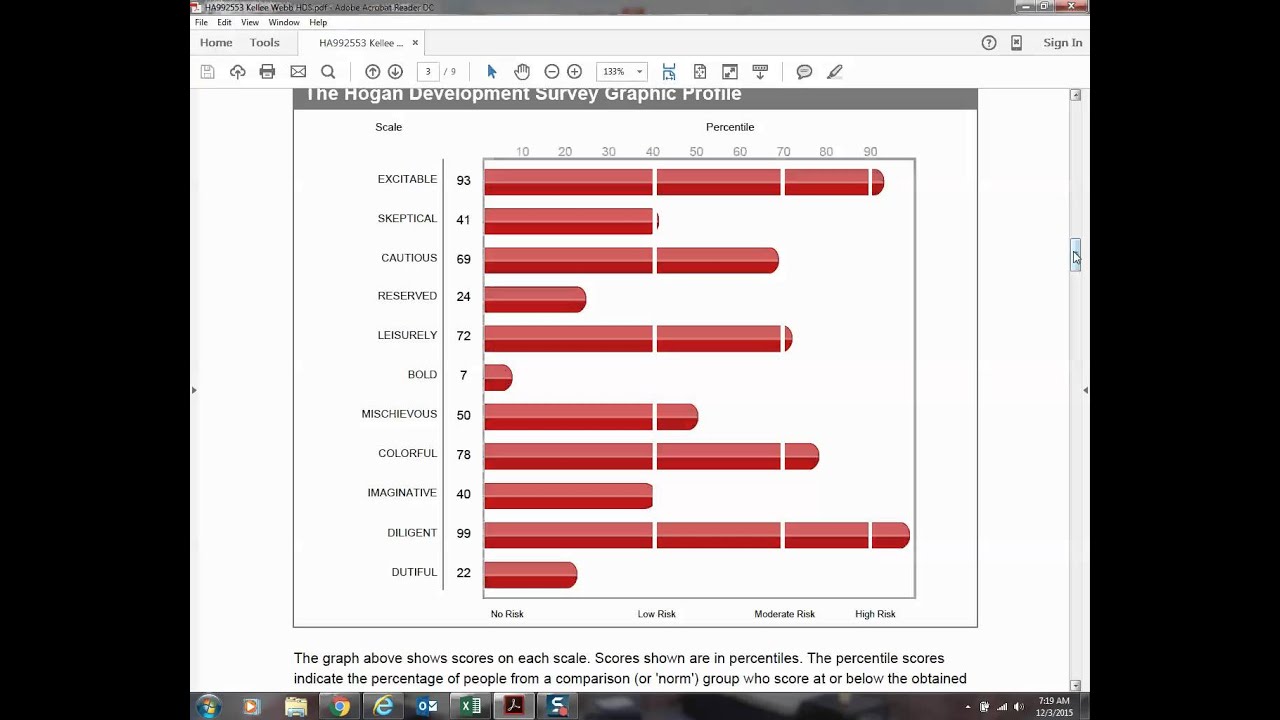Image resolution: width=1280 pixels, height=720 pixels.
Task: Click the MISCHIEVOUS scale label
Action: pyautogui.click(x=399, y=414)
